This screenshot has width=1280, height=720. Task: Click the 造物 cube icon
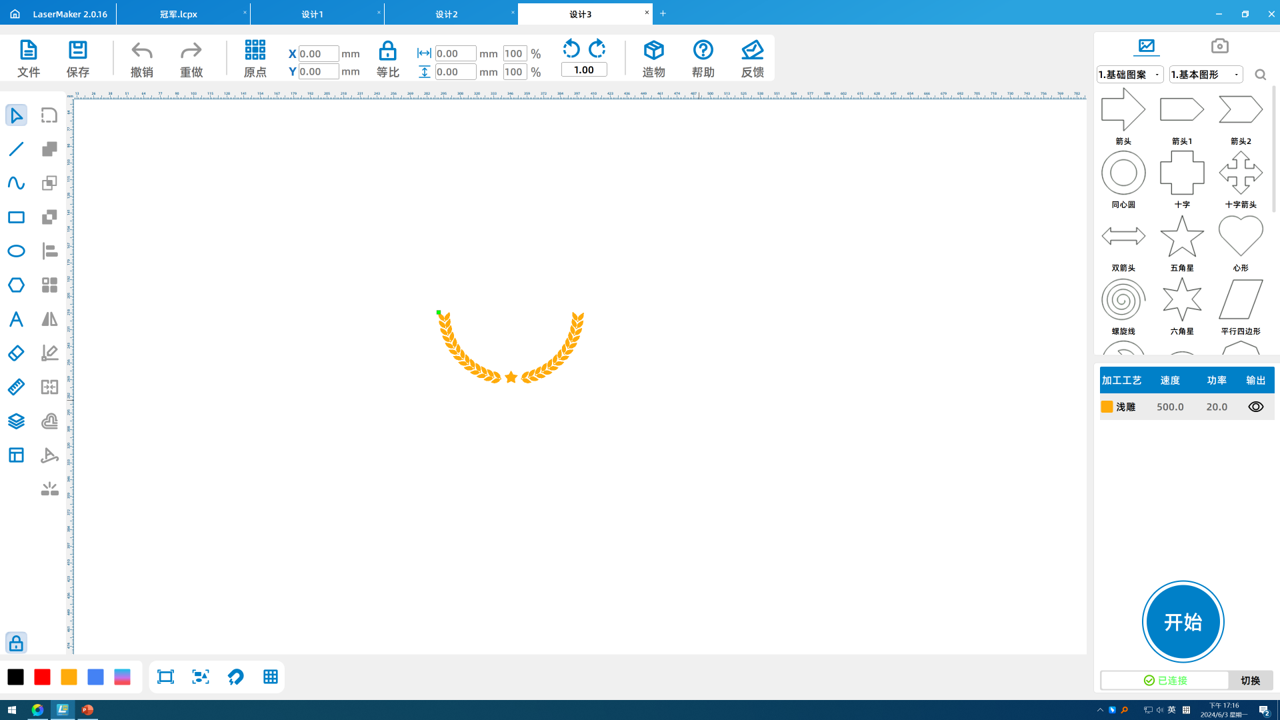coord(654,58)
